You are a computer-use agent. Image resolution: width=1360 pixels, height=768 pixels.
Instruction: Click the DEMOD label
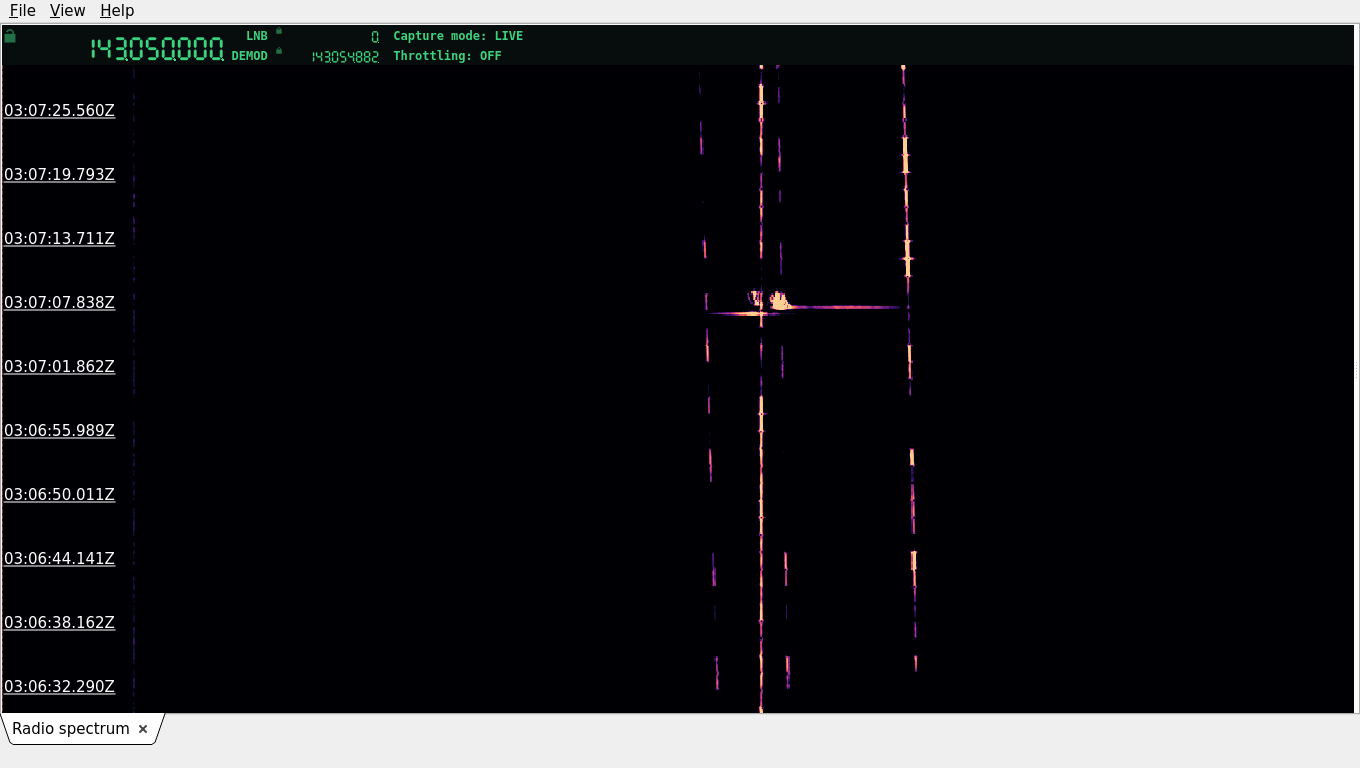(250, 56)
